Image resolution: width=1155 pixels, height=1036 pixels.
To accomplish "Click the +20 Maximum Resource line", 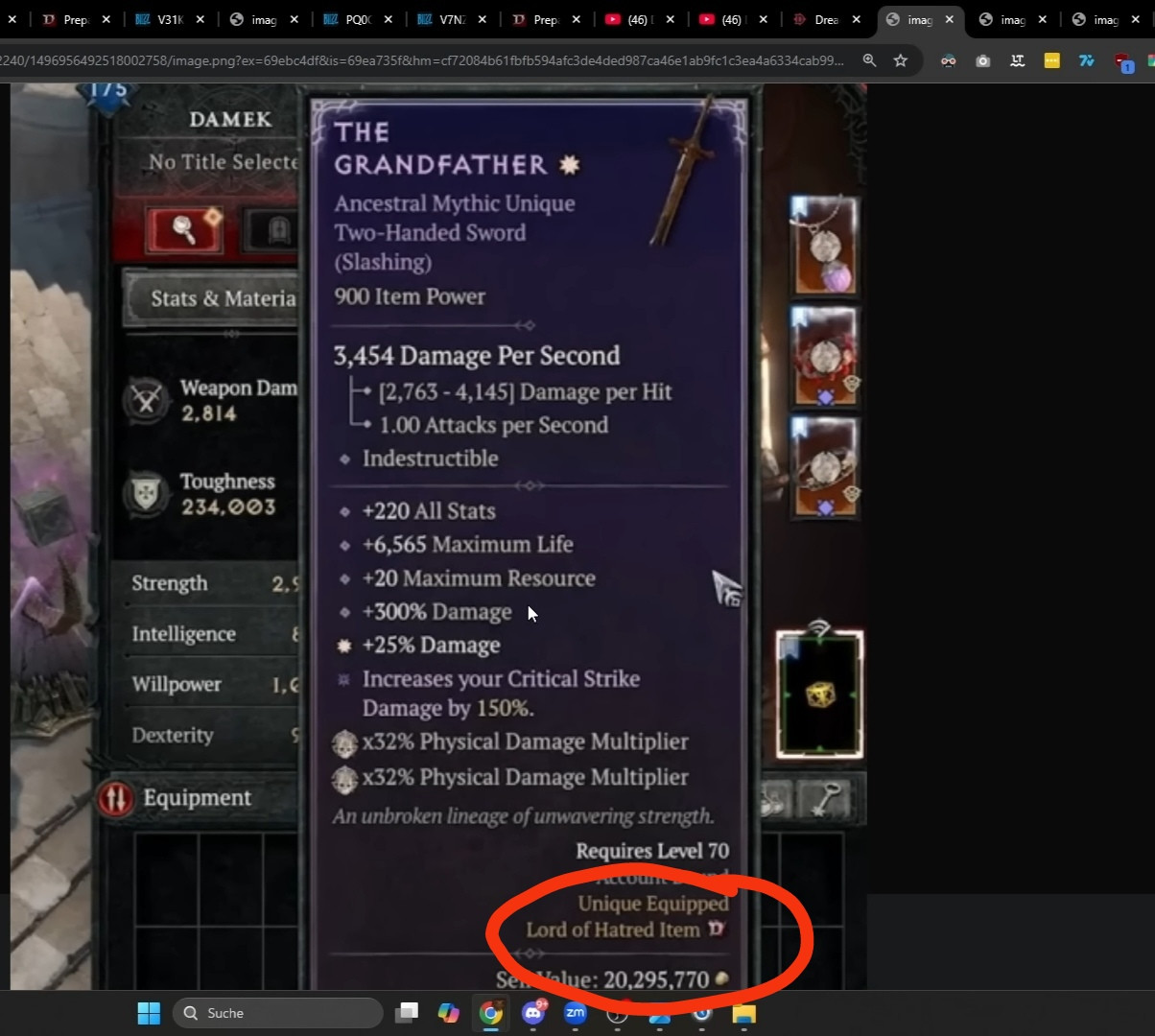I will click(478, 578).
